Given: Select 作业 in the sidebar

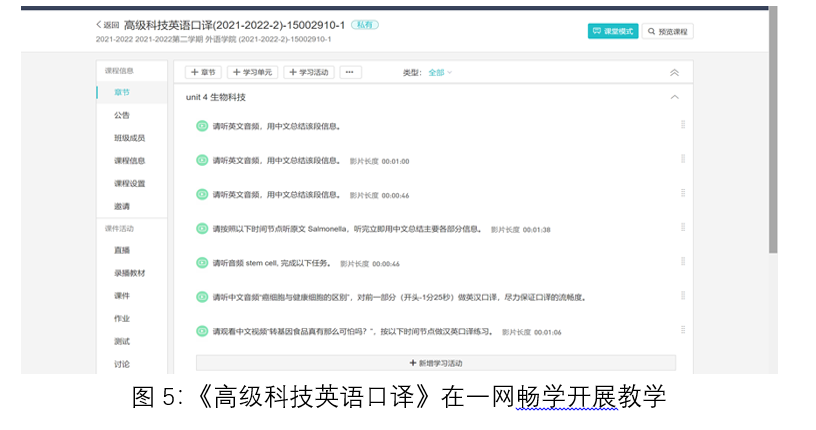Looking at the screenshot, I should tap(122, 318).
